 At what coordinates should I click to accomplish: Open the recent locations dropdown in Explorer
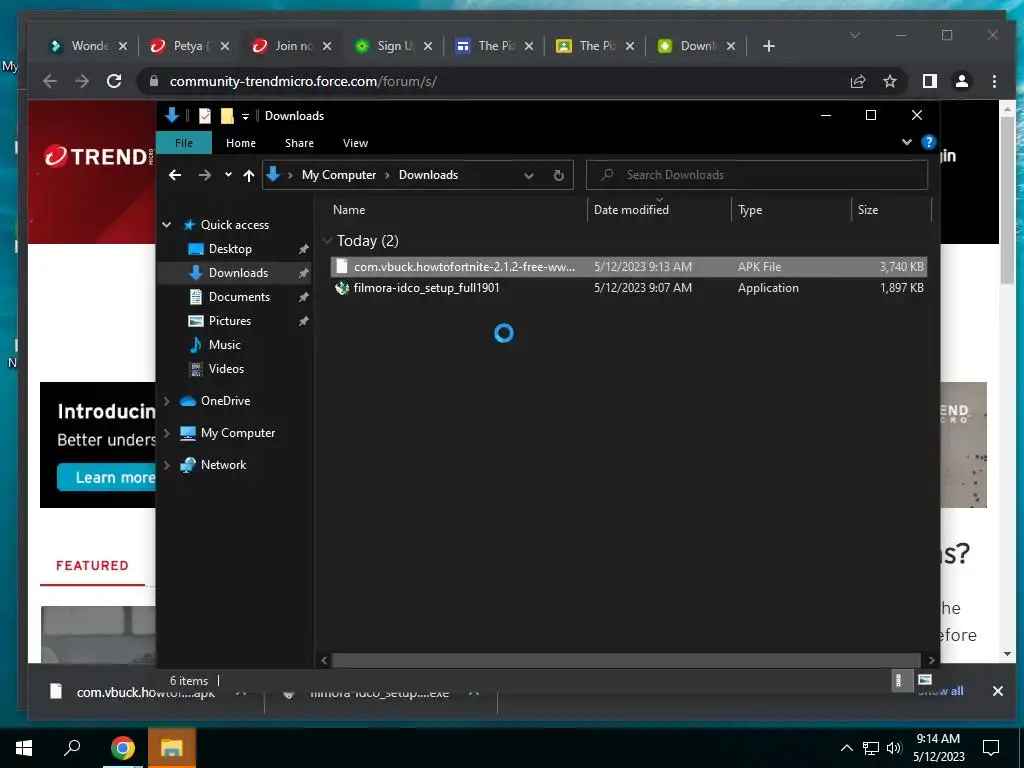coord(228,175)
